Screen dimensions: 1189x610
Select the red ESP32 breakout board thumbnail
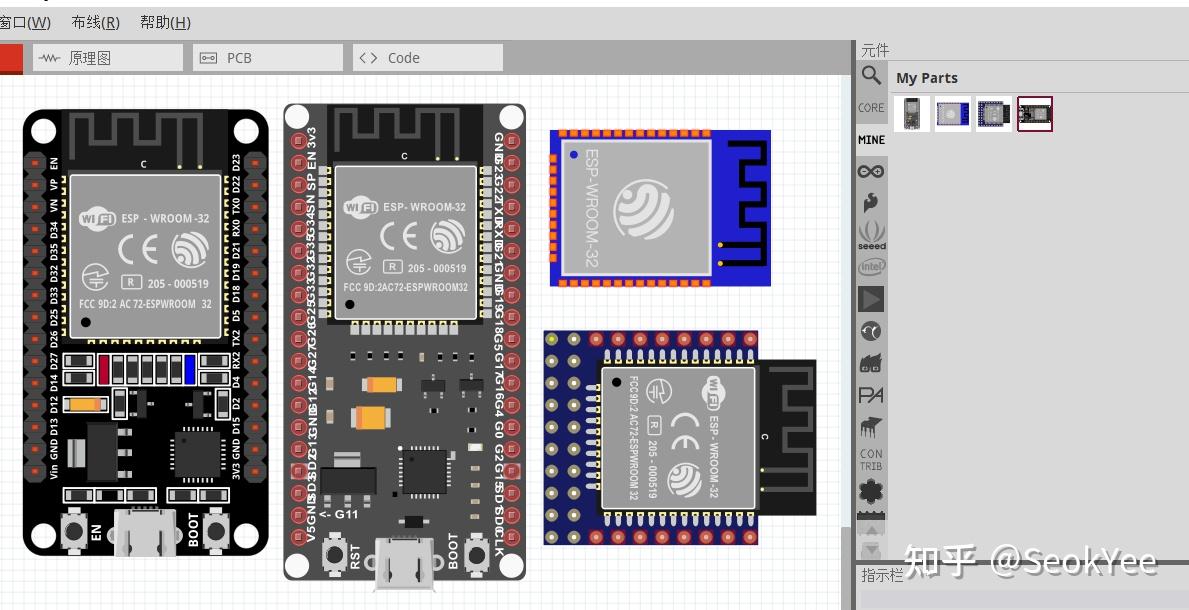(x=993, y=114)
